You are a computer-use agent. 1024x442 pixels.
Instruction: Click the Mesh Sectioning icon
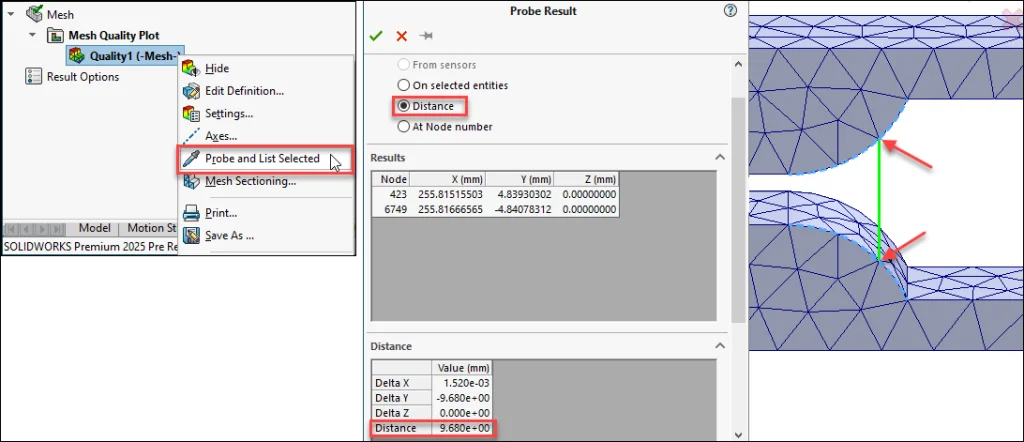(x=191, y=181)
